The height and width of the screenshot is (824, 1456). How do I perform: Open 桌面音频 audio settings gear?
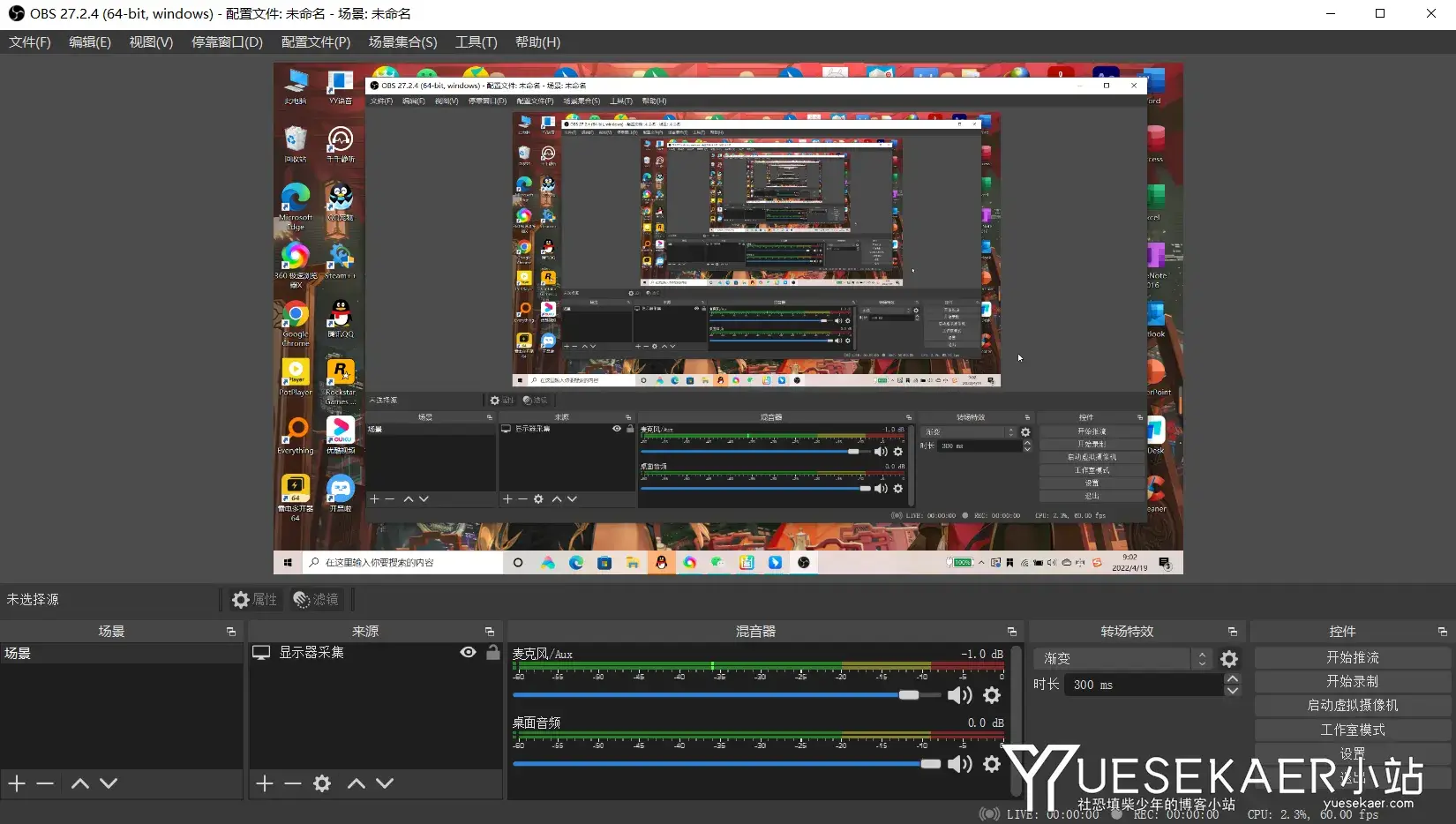pyautogui.click(x=992, y=764)
